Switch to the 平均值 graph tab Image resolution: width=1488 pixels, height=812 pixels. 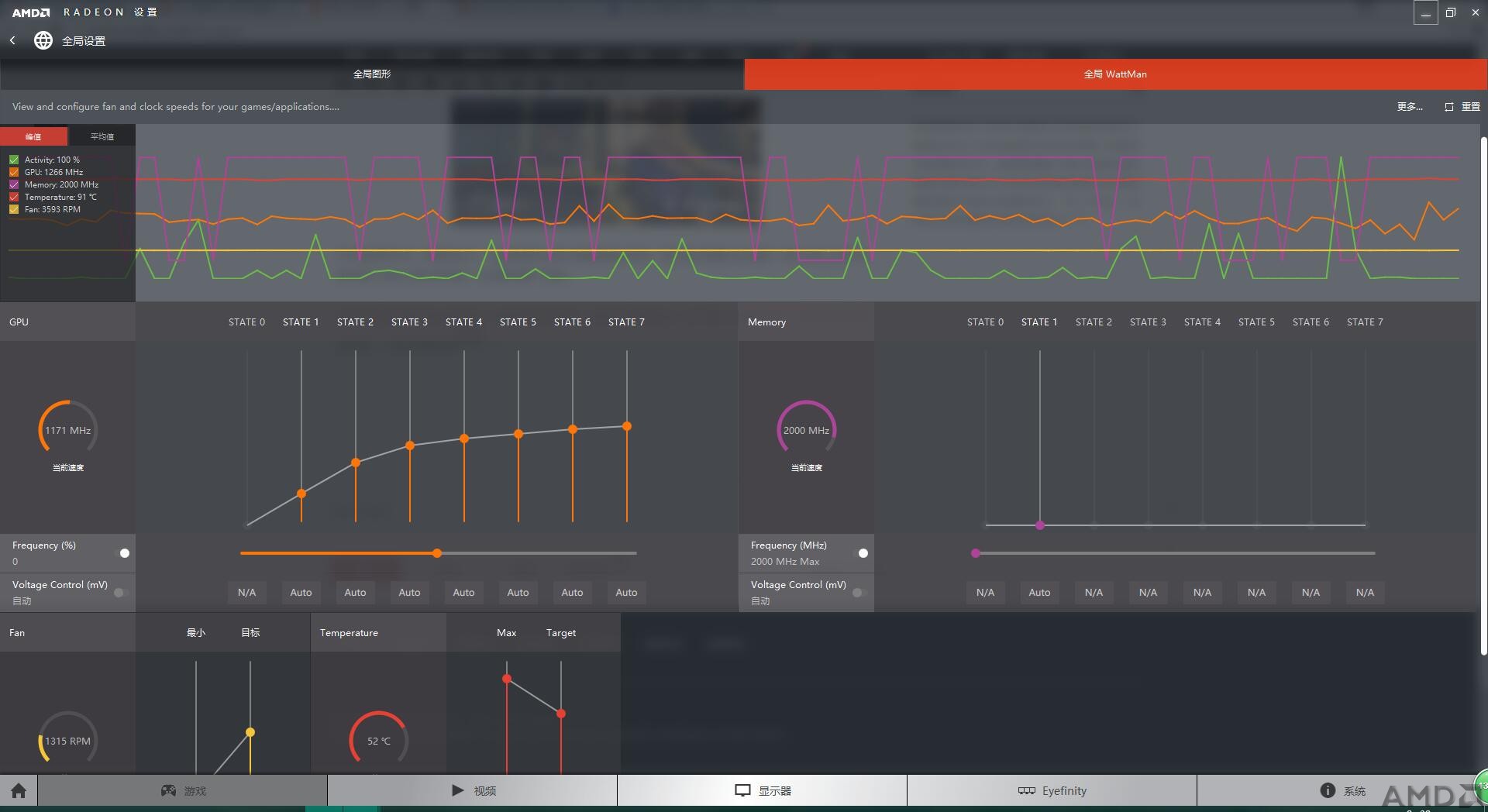pos(102,136)
